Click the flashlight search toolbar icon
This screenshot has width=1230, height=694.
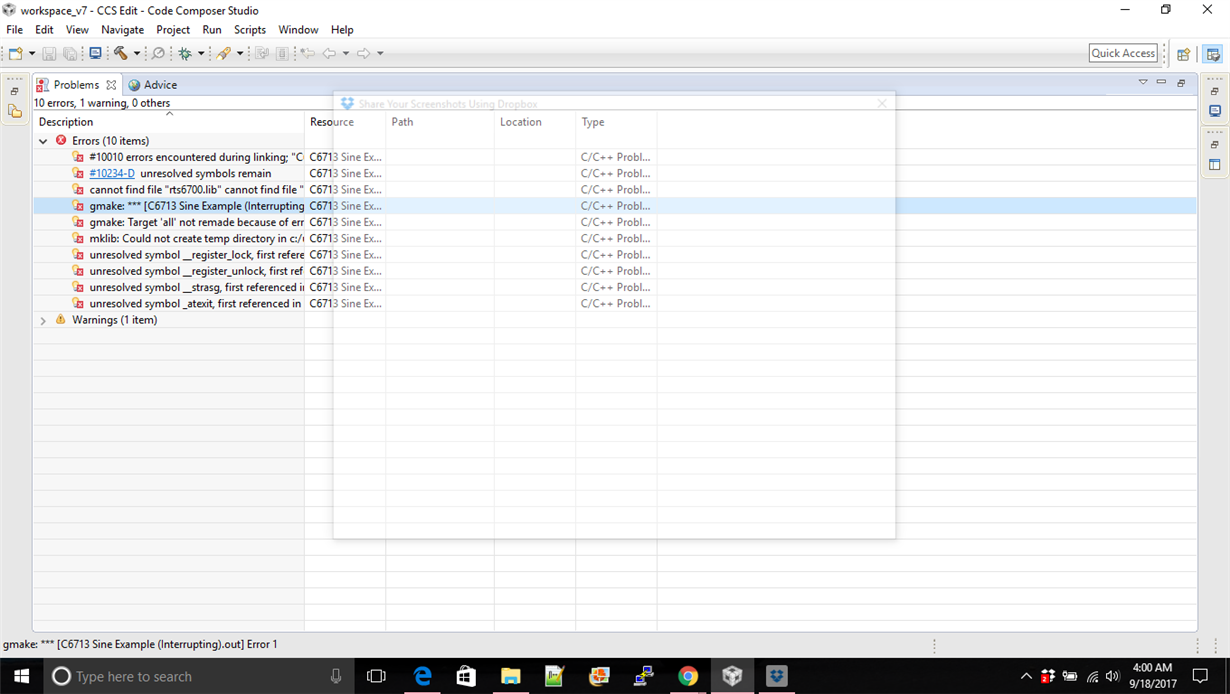click(x=224, y=53)
